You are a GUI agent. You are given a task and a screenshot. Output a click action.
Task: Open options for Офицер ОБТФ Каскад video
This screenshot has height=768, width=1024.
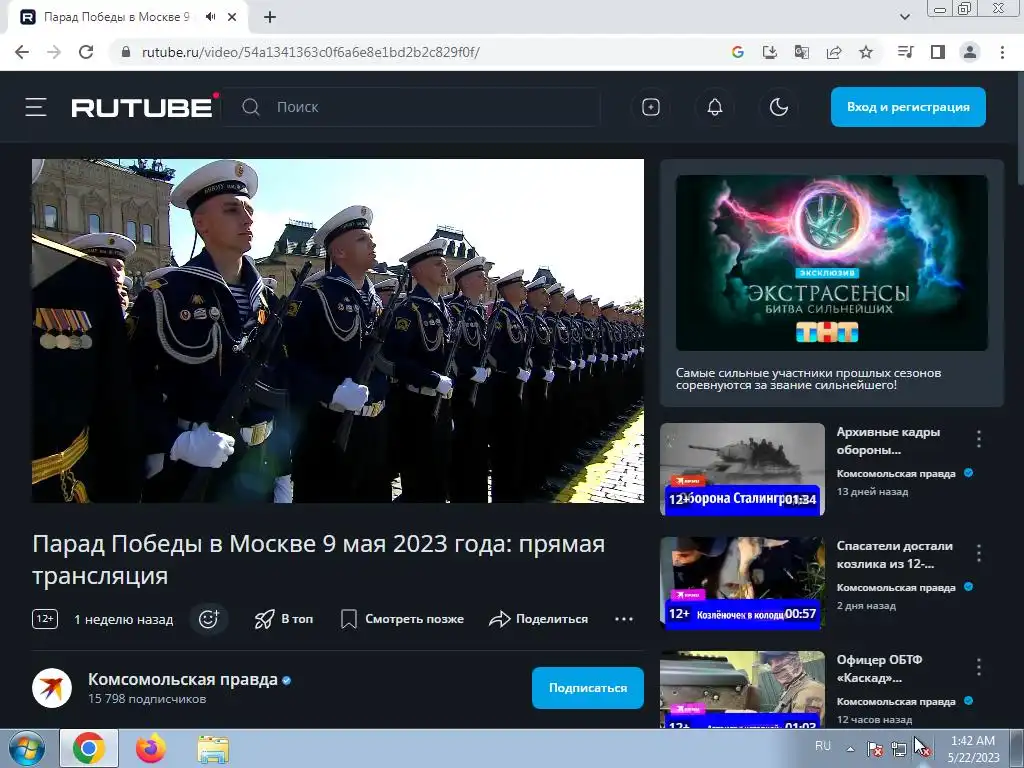(x=978, y=667)
